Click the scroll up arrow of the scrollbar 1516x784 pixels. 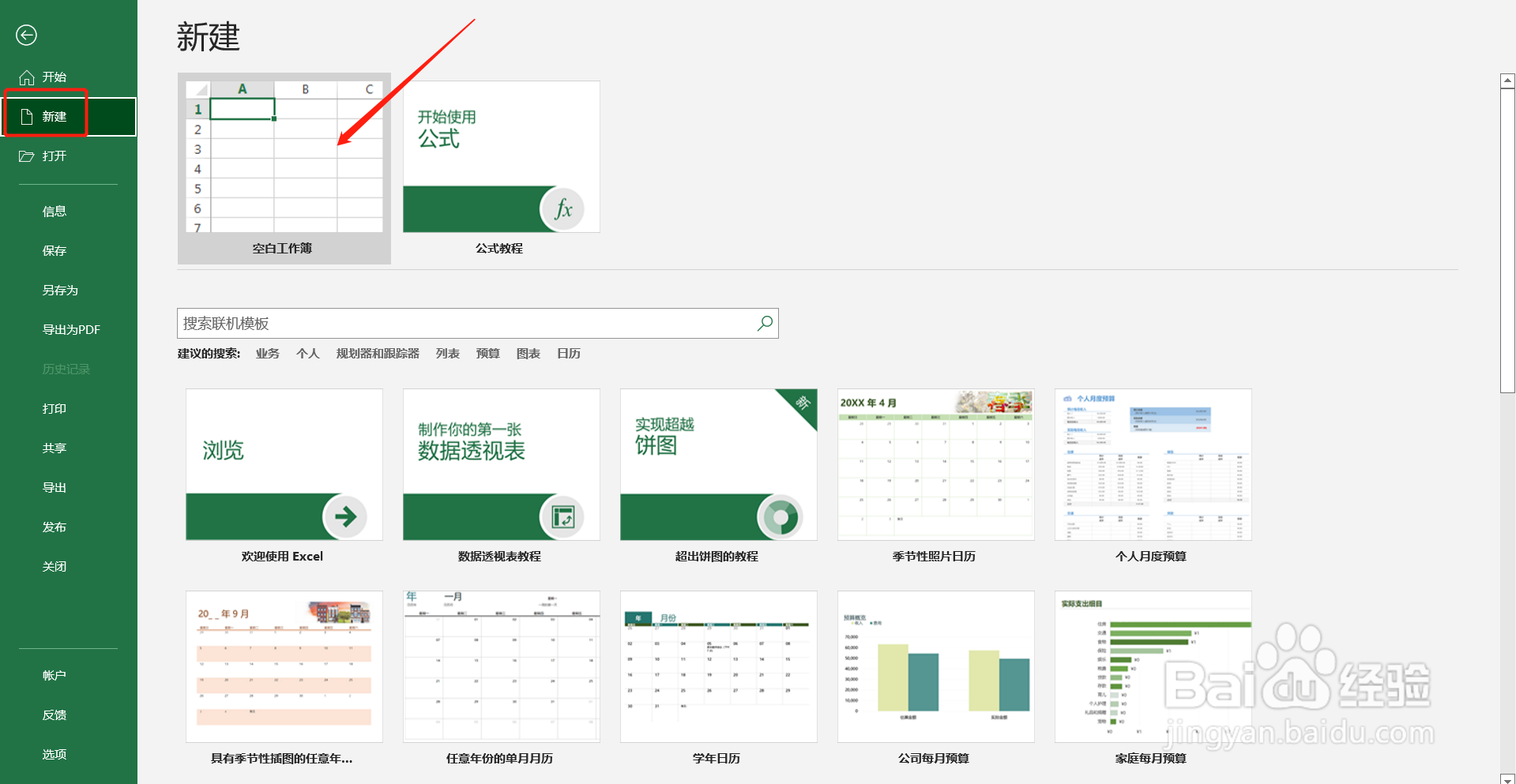[1507, 81]
